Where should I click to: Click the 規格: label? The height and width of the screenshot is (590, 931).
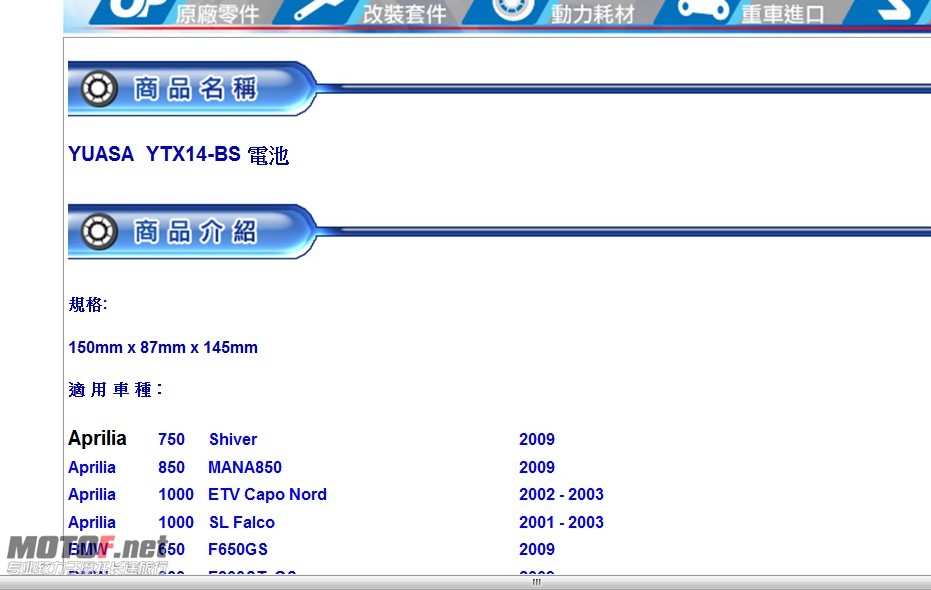pyautogui.click(x=88, y=304)
